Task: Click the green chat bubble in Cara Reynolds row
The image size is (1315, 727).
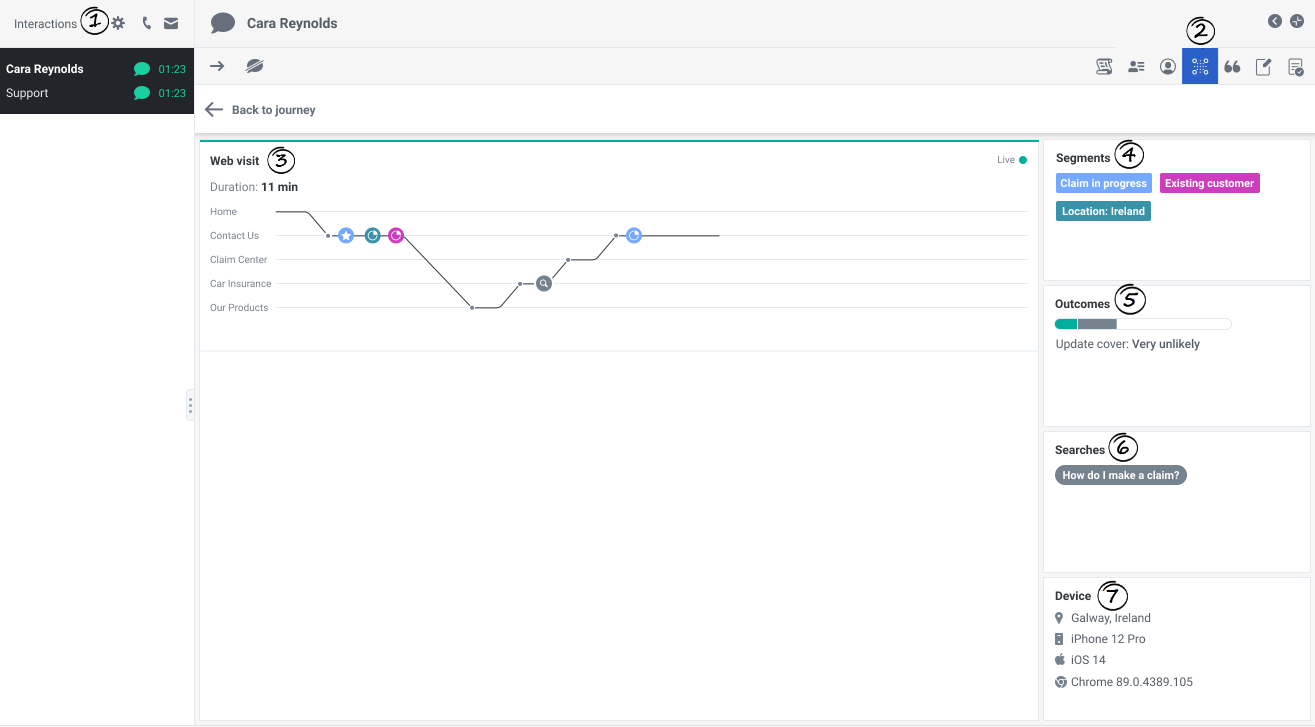Action: (x=142, y=69)
